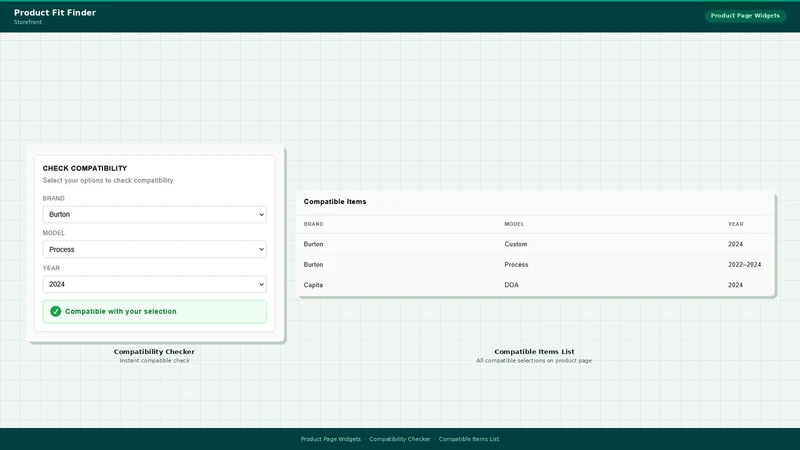Viewport: 800px width, 450px height.
Task: Click the 2024 year in DOA row
Action: [x=735, y=285]
